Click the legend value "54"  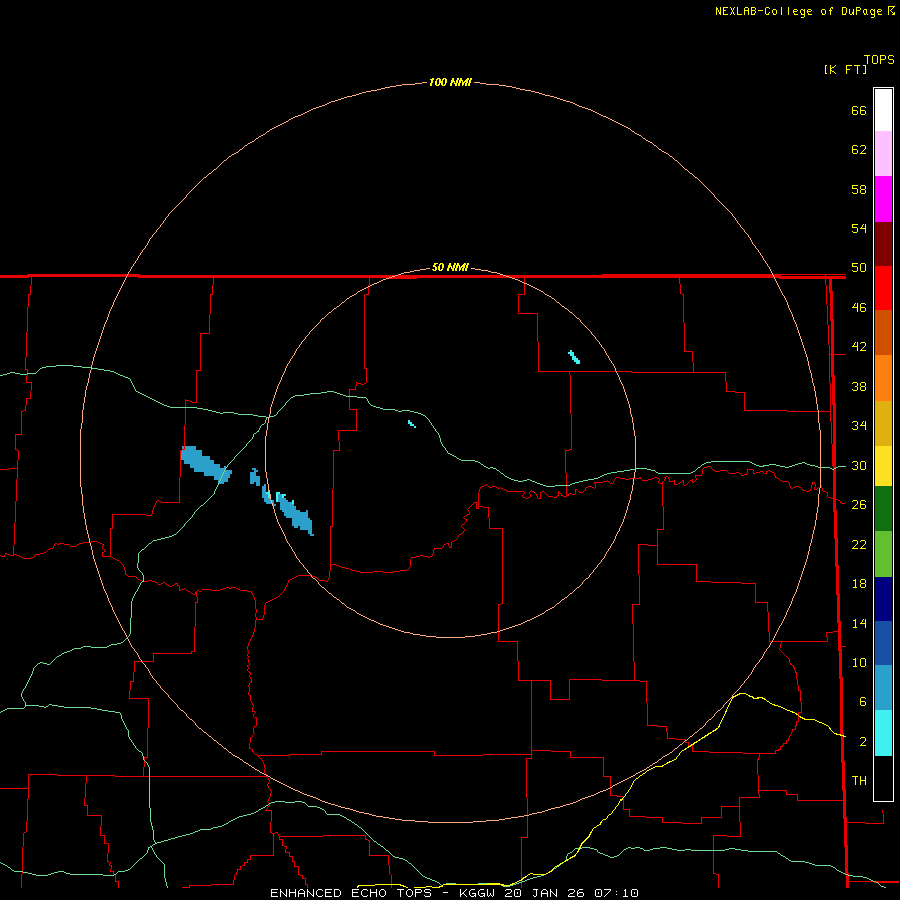click(859, 228)
